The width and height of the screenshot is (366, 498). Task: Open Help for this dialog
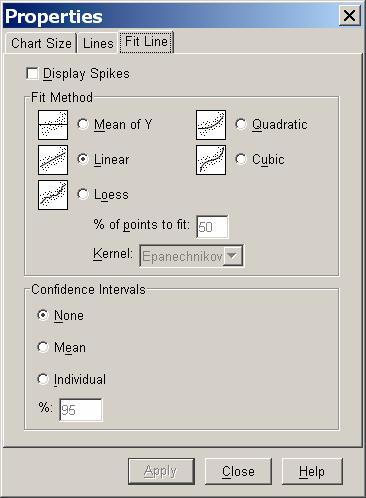(x=312, y=471)
